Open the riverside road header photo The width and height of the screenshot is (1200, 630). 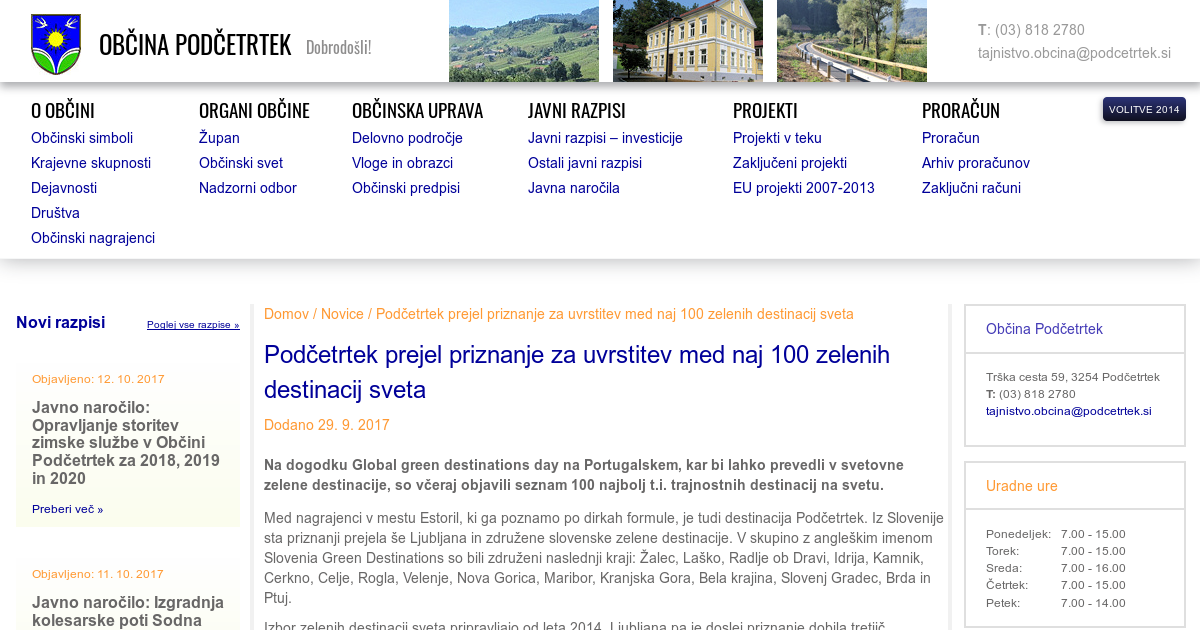click(851, 41)
